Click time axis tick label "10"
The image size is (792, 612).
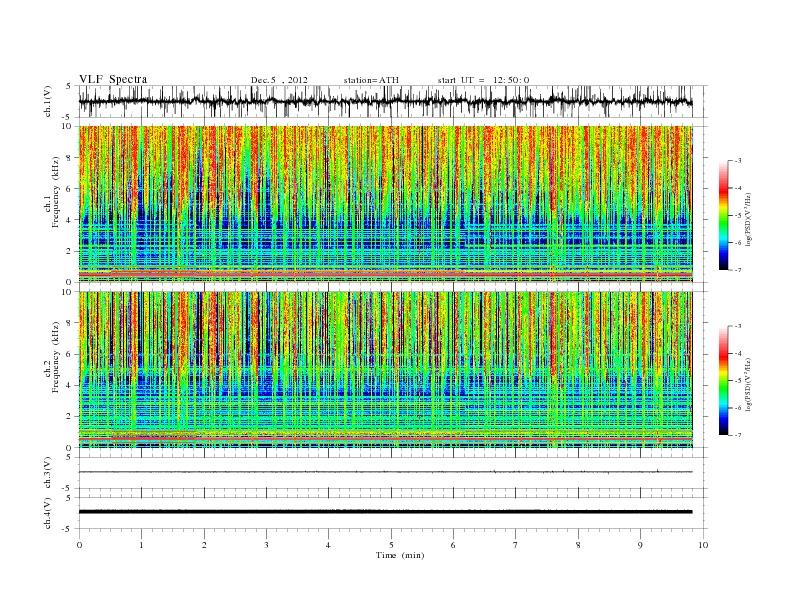click(703, 545)
